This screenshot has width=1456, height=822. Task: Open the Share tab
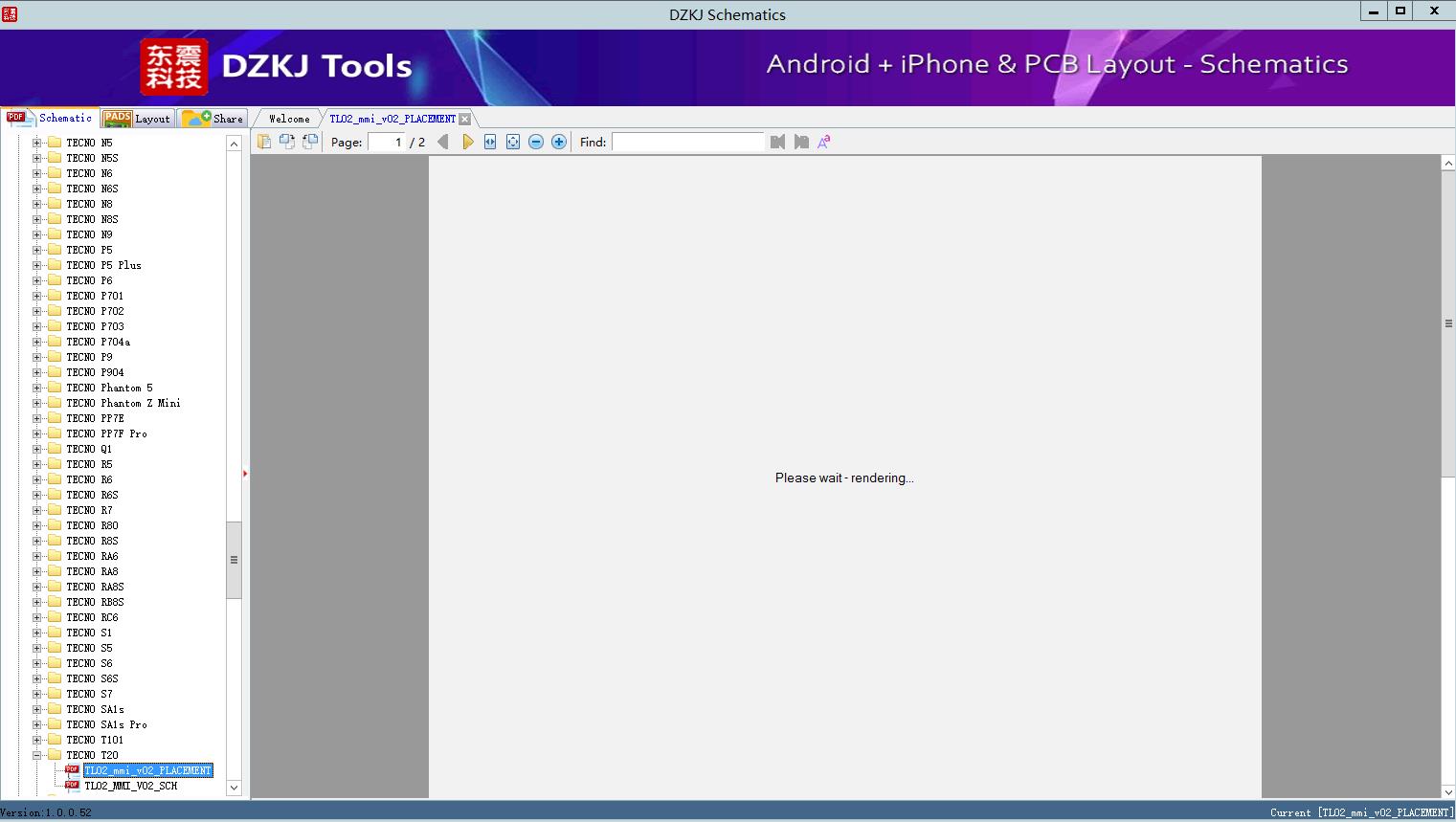(x=214, y=119)
